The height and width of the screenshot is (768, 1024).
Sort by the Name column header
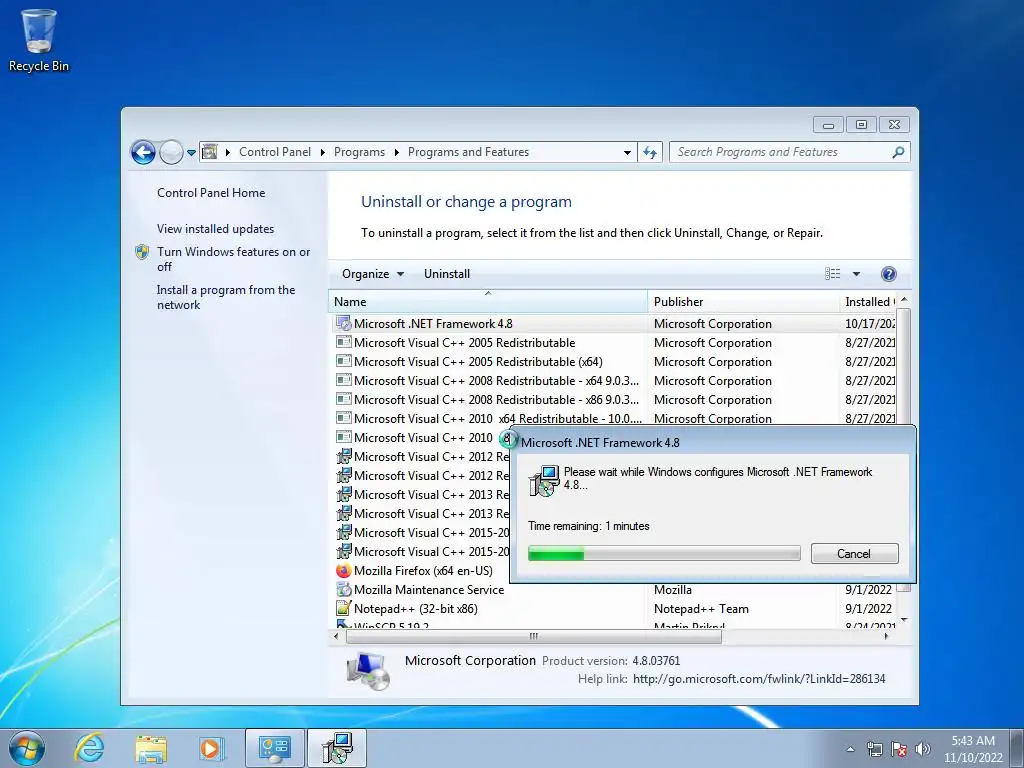pos(488,302)
